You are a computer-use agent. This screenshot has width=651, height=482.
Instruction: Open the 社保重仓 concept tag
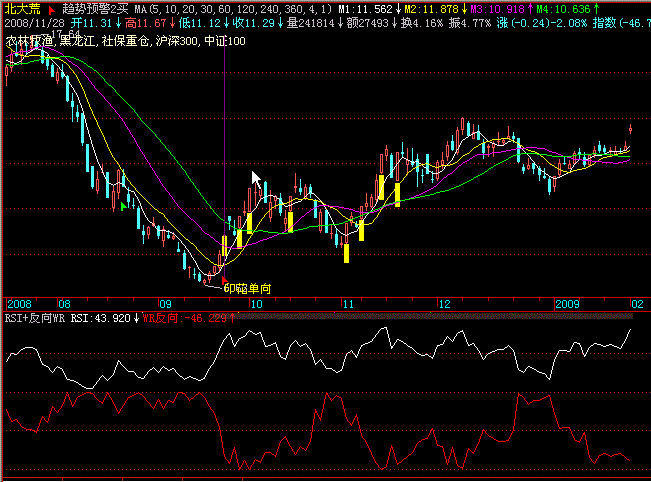(126, 41)
